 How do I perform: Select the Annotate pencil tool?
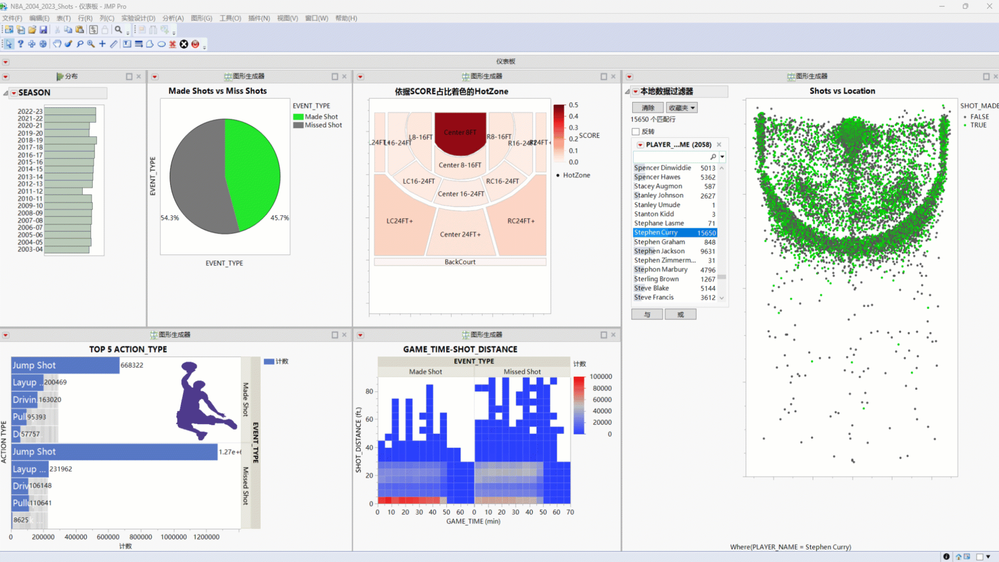click(113, 44)
